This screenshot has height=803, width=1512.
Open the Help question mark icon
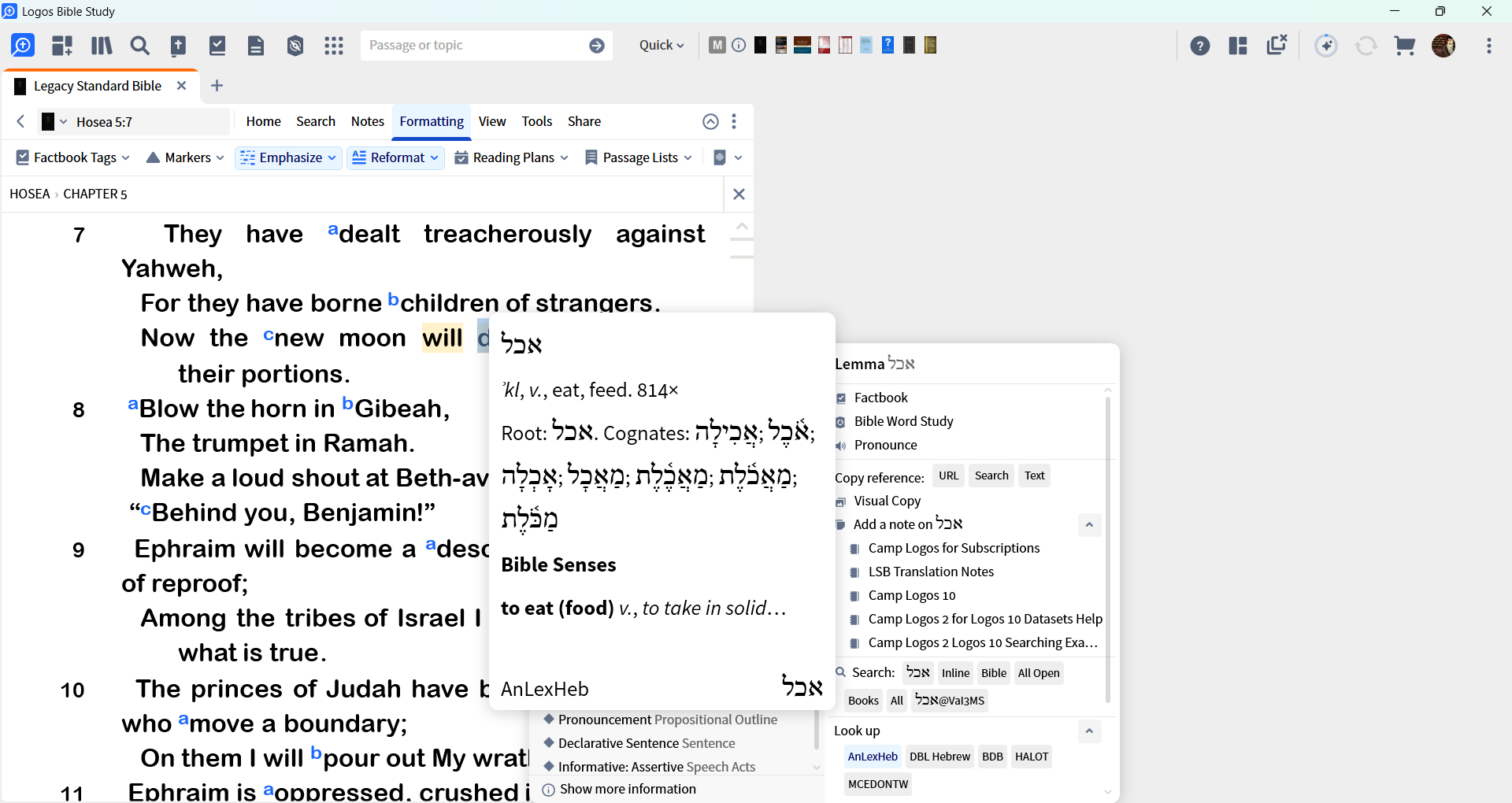click(1199, 46)
